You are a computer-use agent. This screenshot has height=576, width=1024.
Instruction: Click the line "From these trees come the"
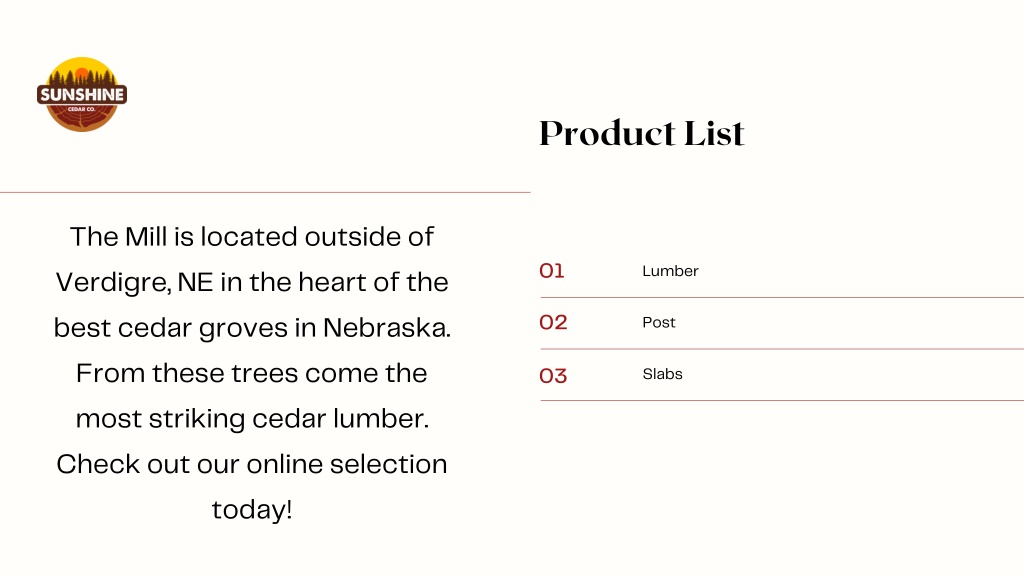coord(251,373)
